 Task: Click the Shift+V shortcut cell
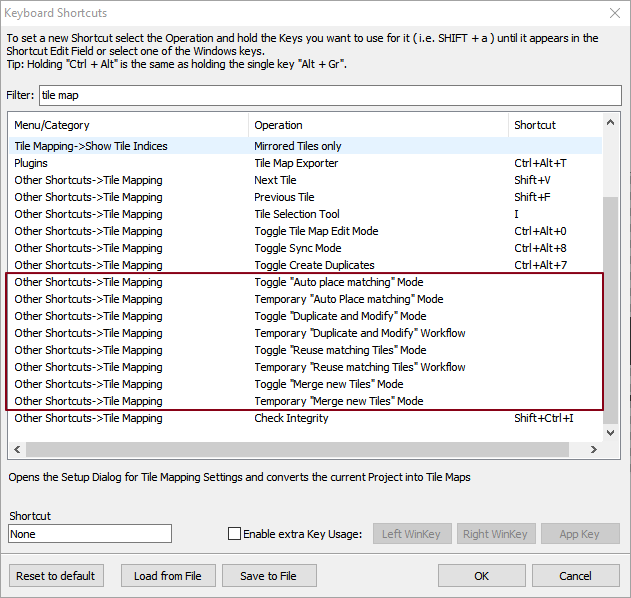coord(532,180)
